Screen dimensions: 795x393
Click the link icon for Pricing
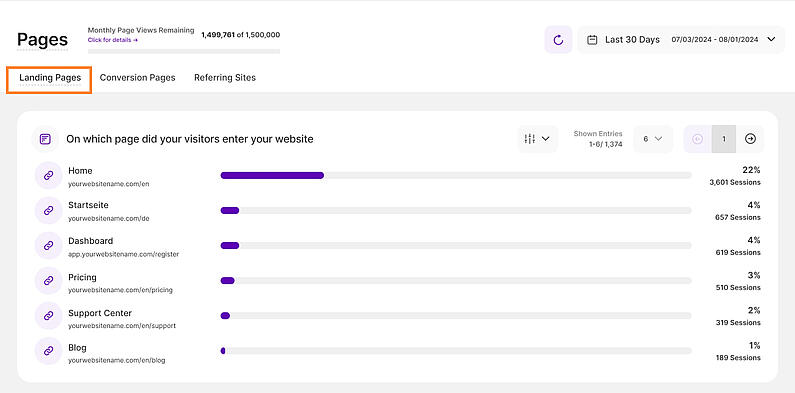click(48, 280)
